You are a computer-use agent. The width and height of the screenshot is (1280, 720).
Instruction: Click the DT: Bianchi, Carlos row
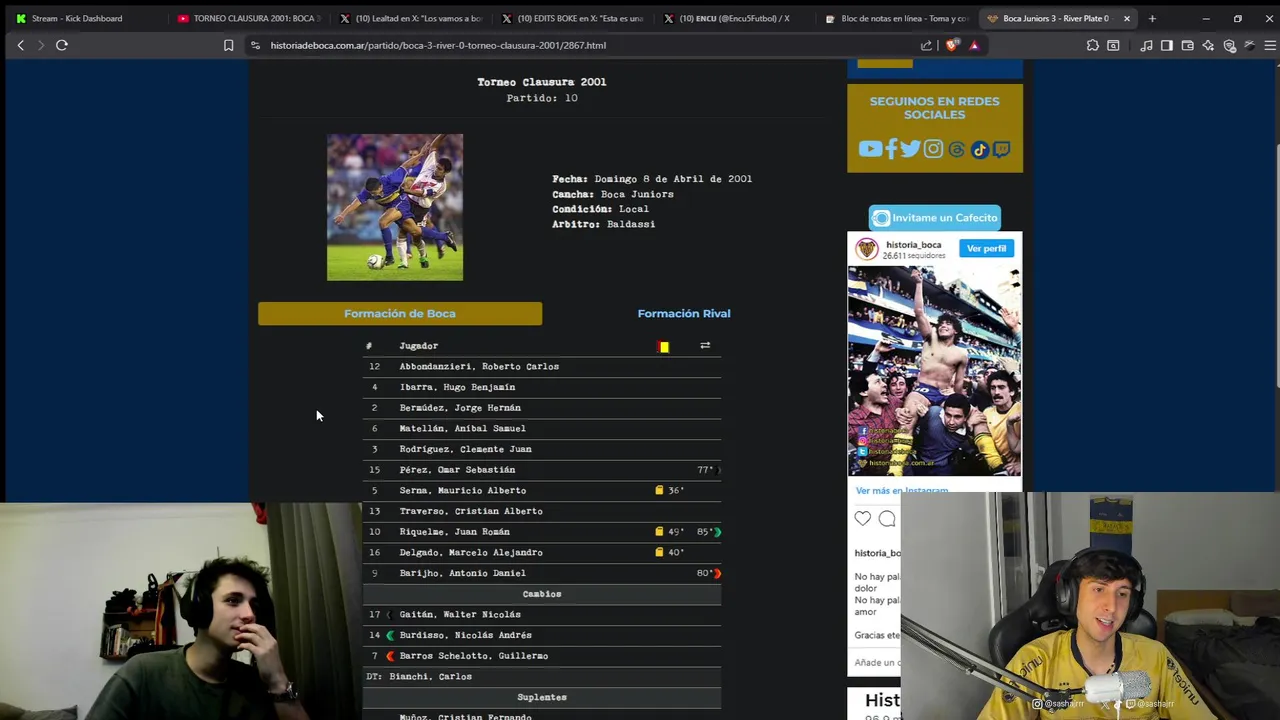[541, 677]
